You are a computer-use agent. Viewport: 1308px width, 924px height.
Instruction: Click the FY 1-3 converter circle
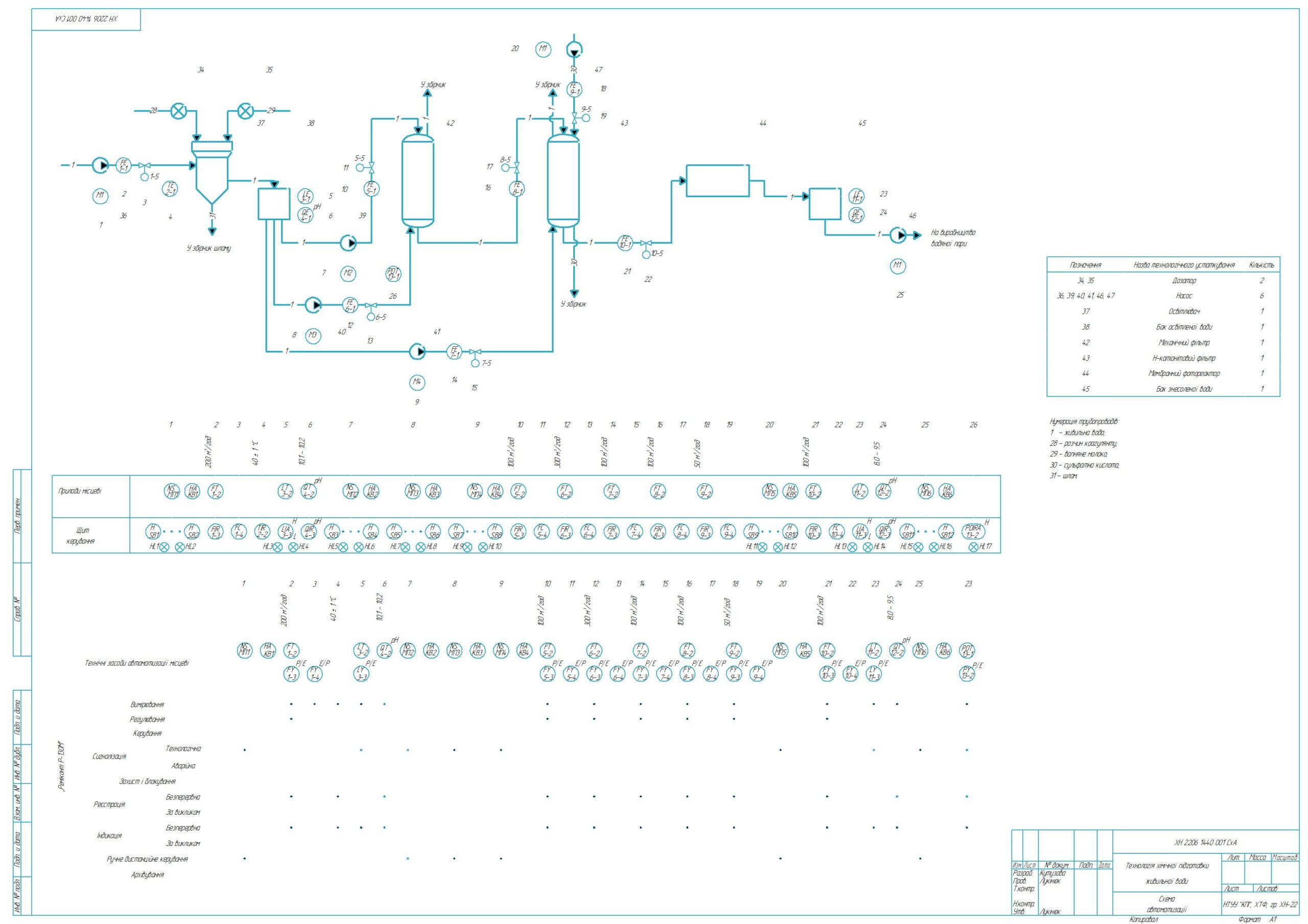[x=292, y=674]
